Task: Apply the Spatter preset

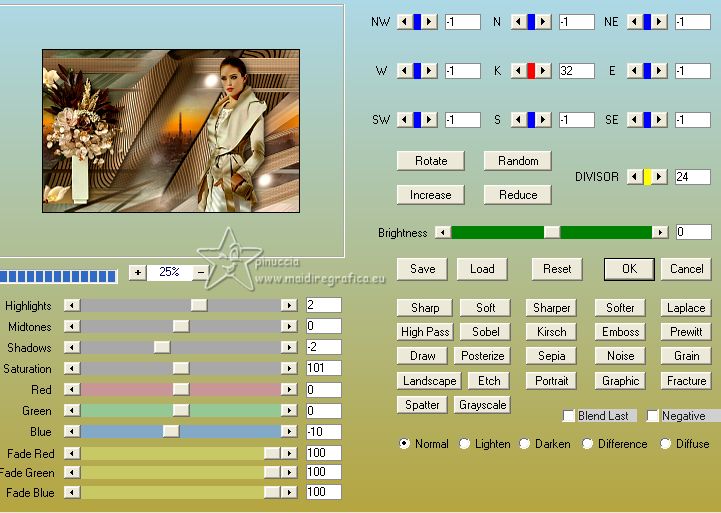Action: (x=422, y=405)
